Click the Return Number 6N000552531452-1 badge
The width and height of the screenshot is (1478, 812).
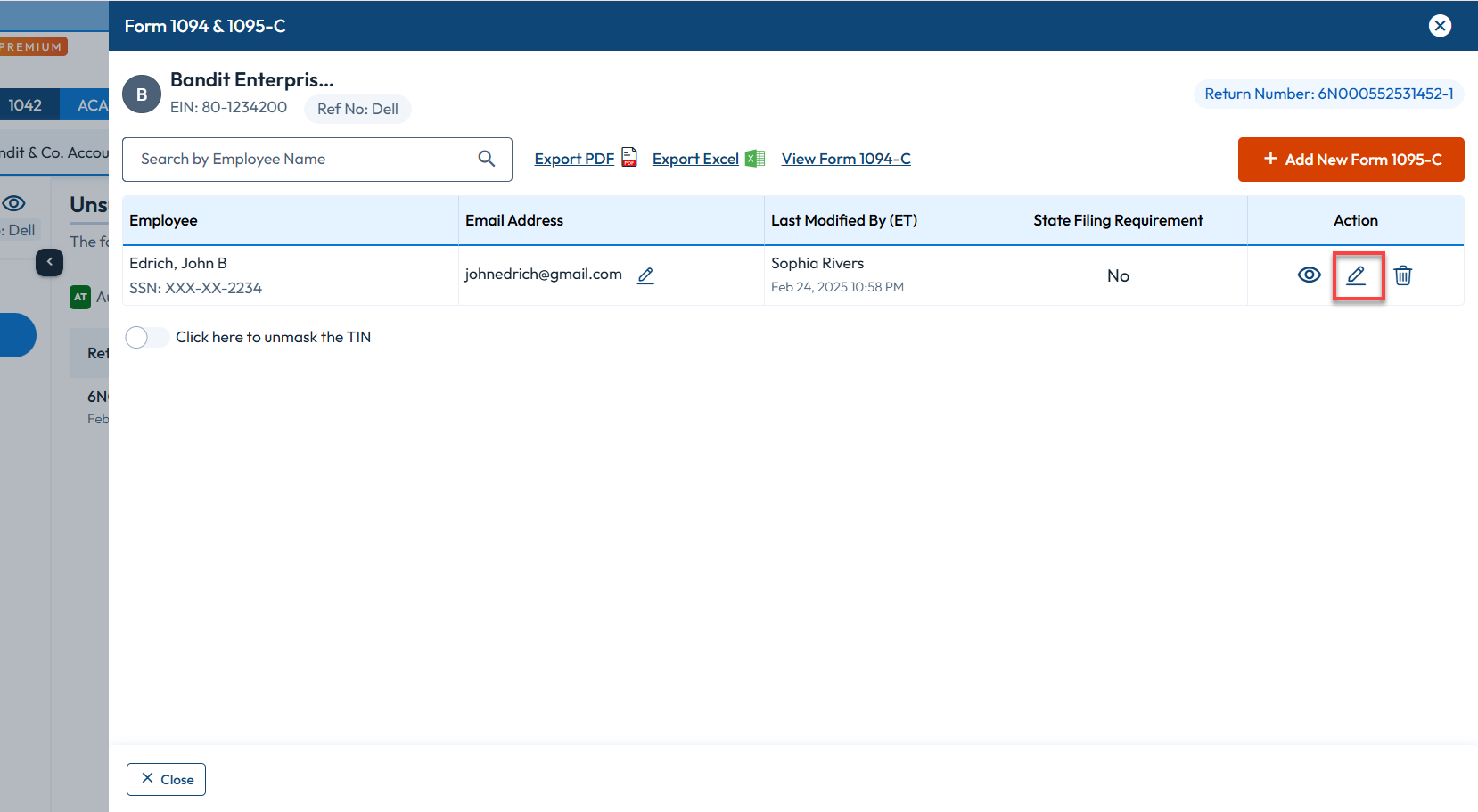point(1328,94)
